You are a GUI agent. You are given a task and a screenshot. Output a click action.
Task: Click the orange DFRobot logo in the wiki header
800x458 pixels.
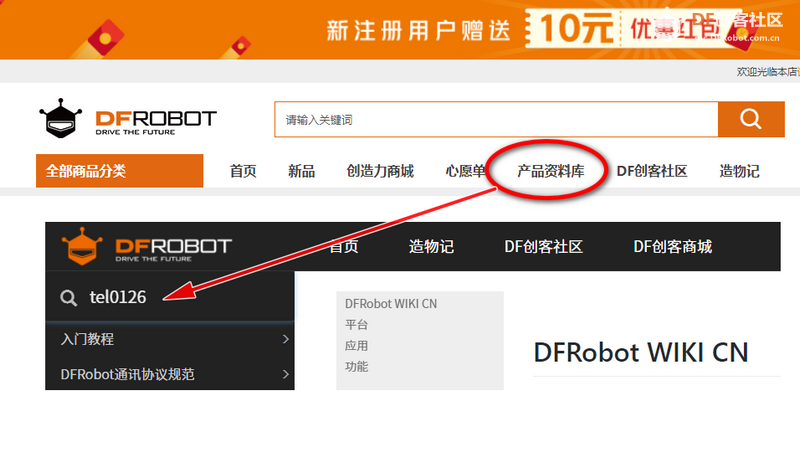146,246
